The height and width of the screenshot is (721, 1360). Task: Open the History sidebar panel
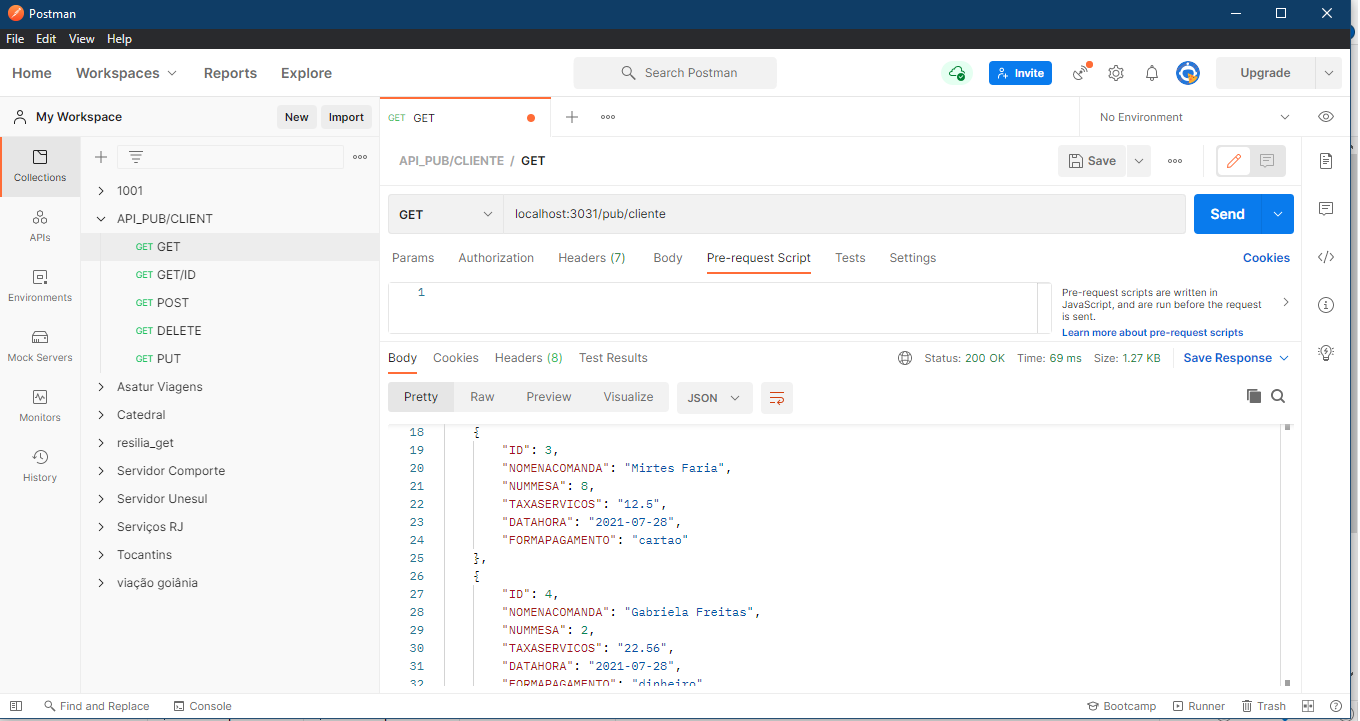tap(40, 467)
